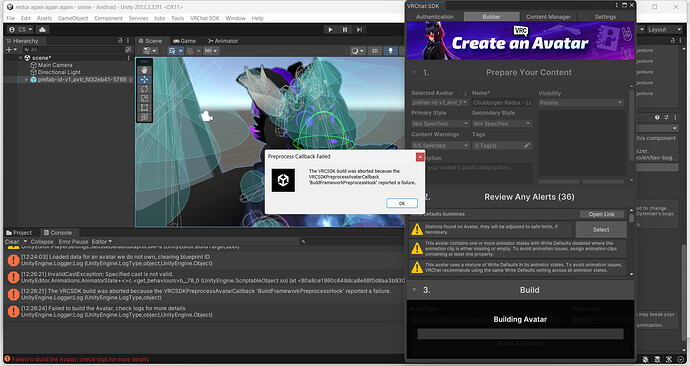Image resolution: width=690 pixels, height=366 pixels.
Task: Click the Step forward button
Action: (360, 29)
